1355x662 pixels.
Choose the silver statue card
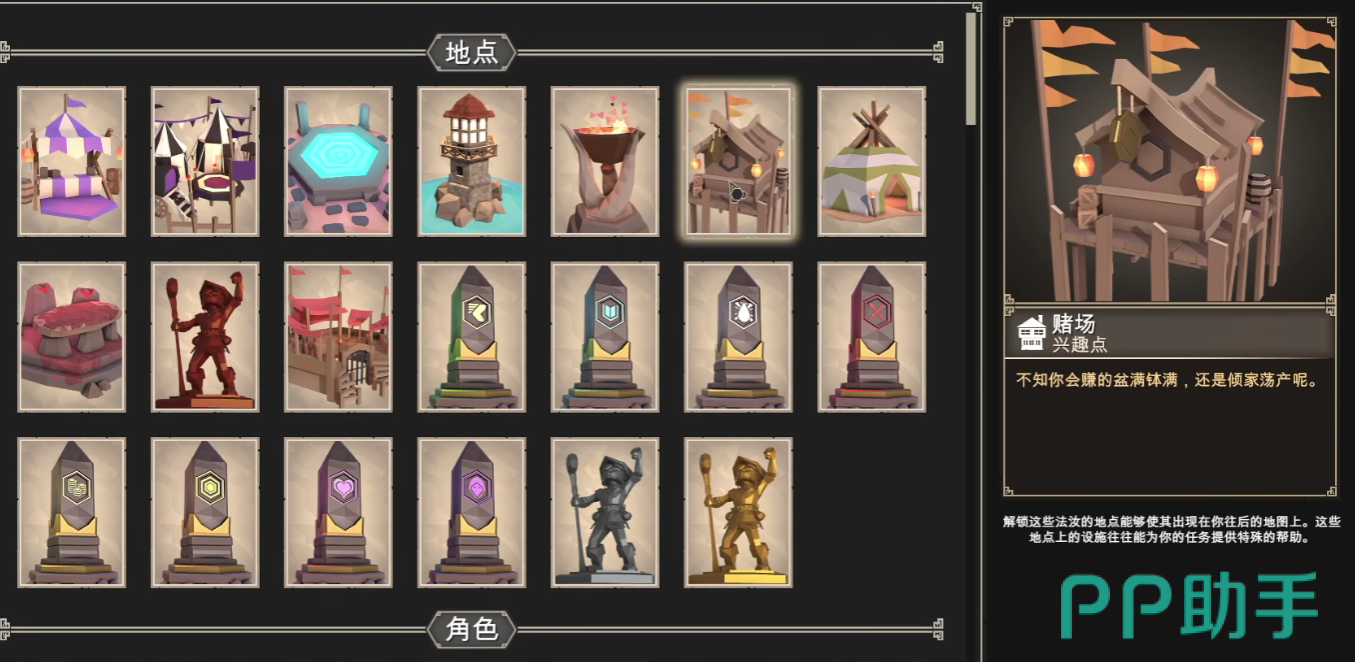coord(605,512)
